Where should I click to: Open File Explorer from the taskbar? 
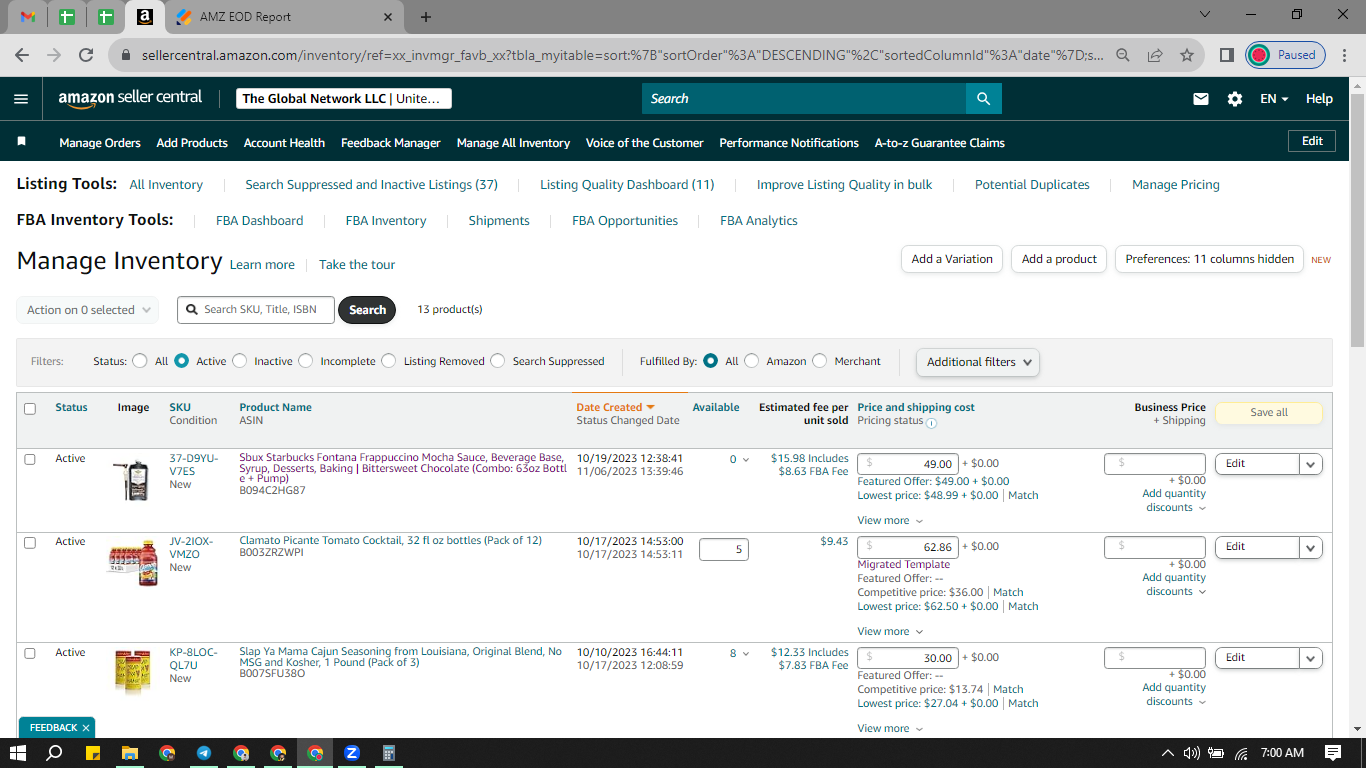[x=129, y=753]
